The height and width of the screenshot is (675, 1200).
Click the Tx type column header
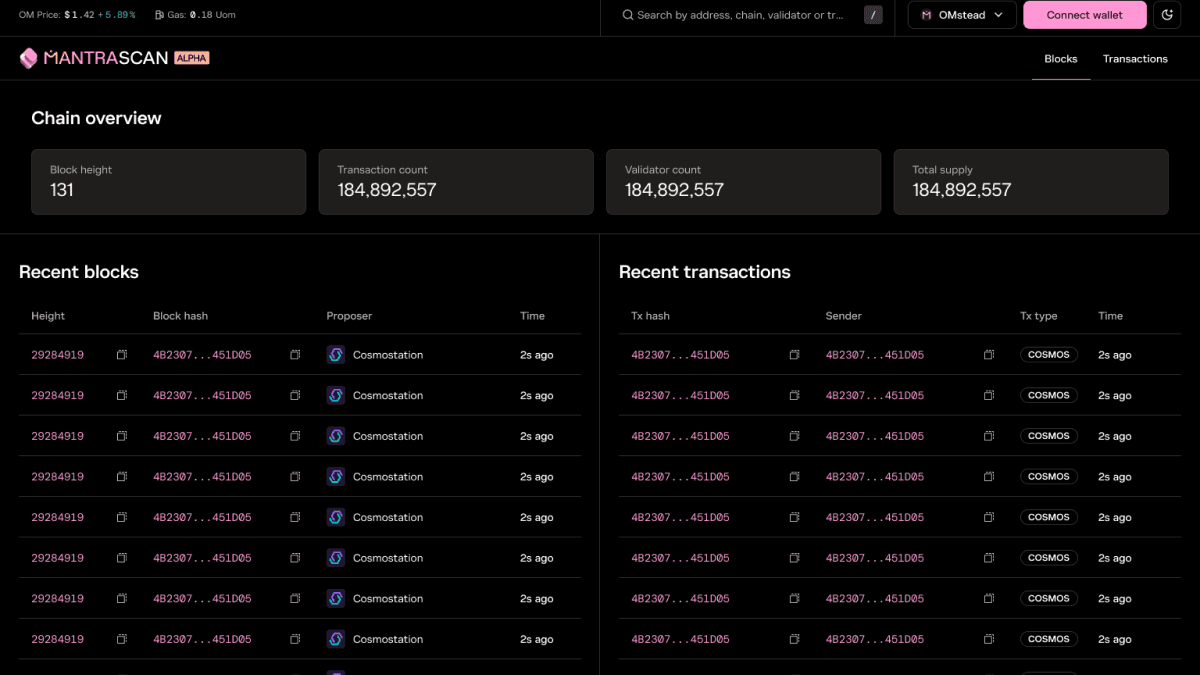[x=1038, y=316]
